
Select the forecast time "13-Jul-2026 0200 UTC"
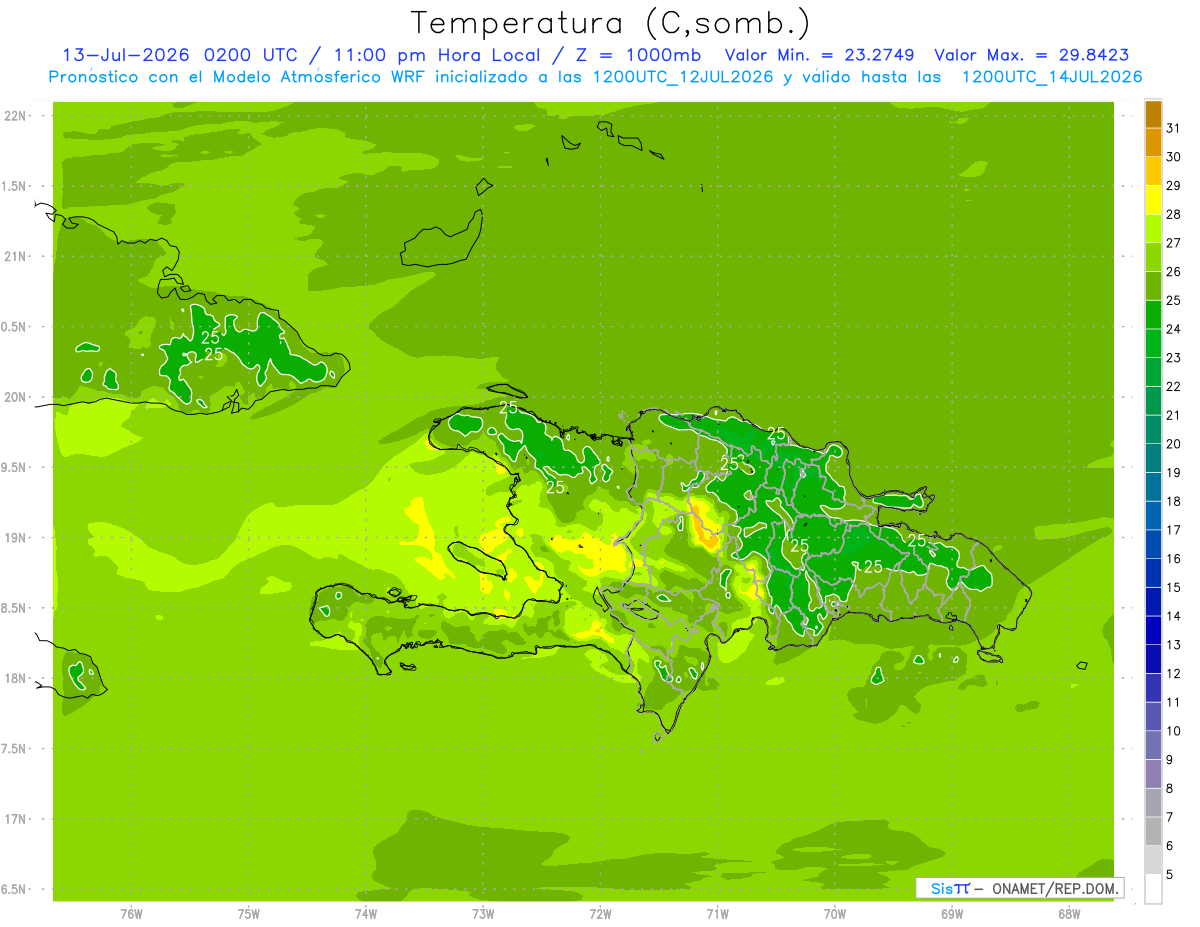(x=180, y=55)
